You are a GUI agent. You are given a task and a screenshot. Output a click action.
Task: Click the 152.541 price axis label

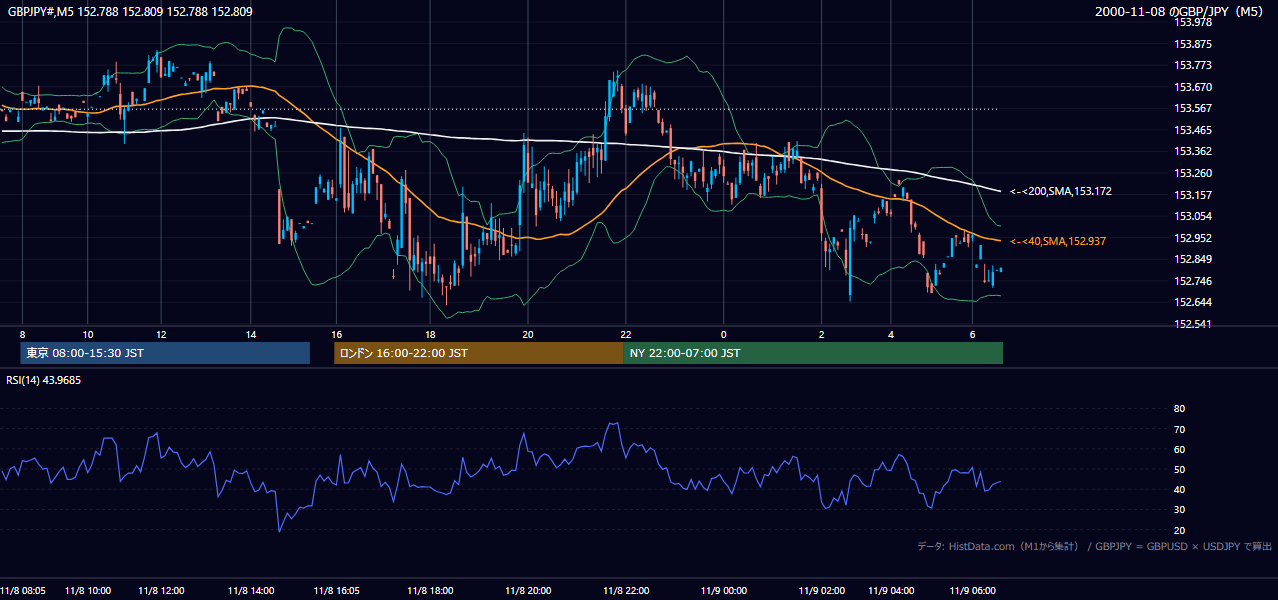(x=1193, y=324)
